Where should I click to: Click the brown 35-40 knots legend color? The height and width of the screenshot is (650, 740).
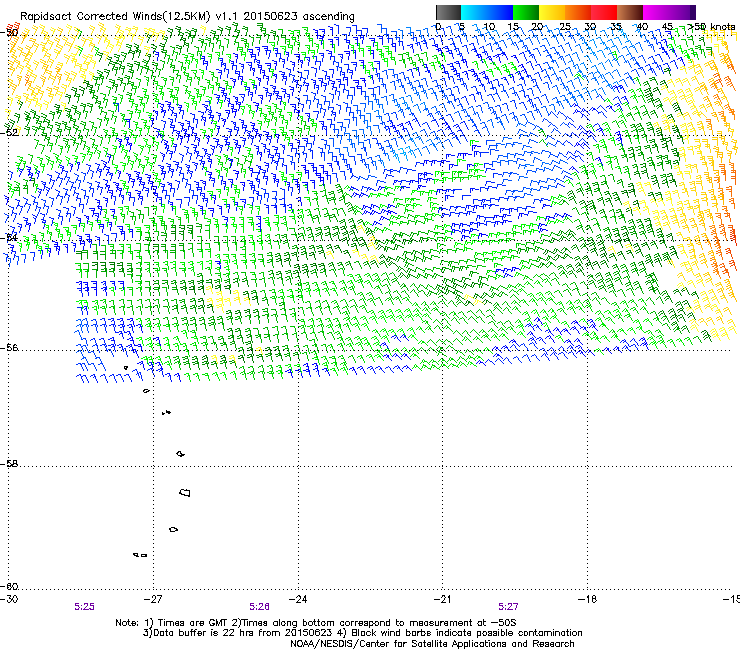pyautogui.click(x=630, y=12)
